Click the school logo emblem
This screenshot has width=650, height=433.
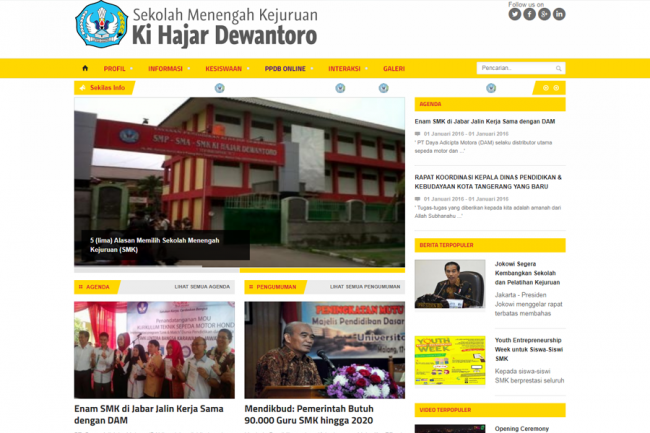click(x=101, y=25)
